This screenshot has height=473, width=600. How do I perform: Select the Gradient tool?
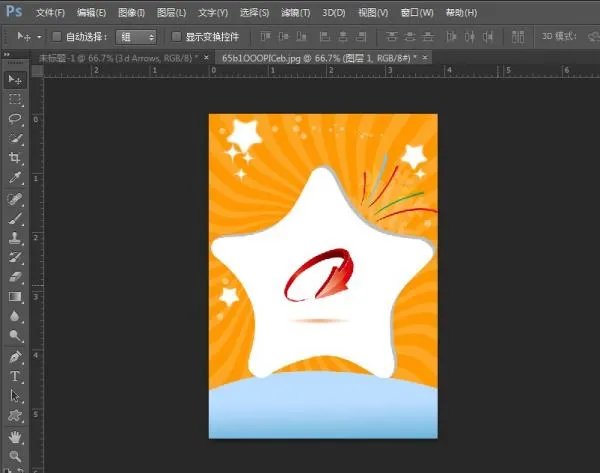coord(15,297)
